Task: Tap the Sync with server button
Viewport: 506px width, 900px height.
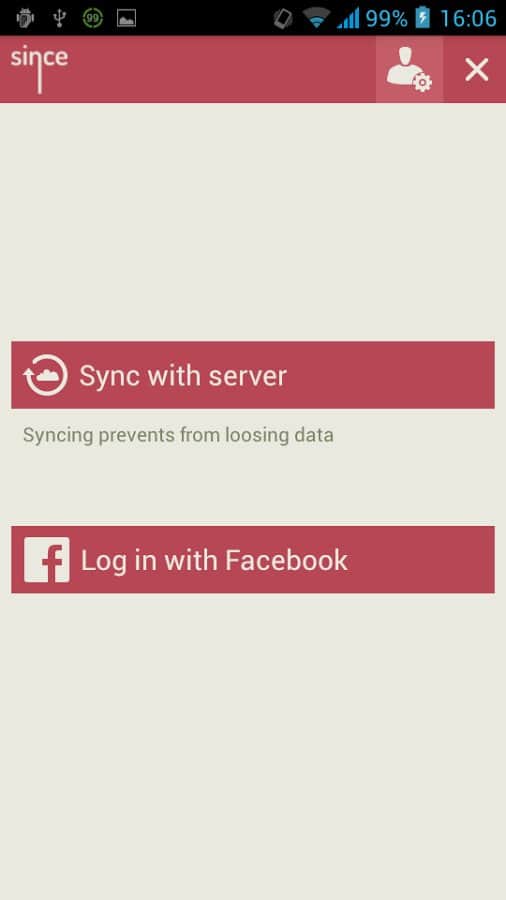Action: [x=253, y=375]
